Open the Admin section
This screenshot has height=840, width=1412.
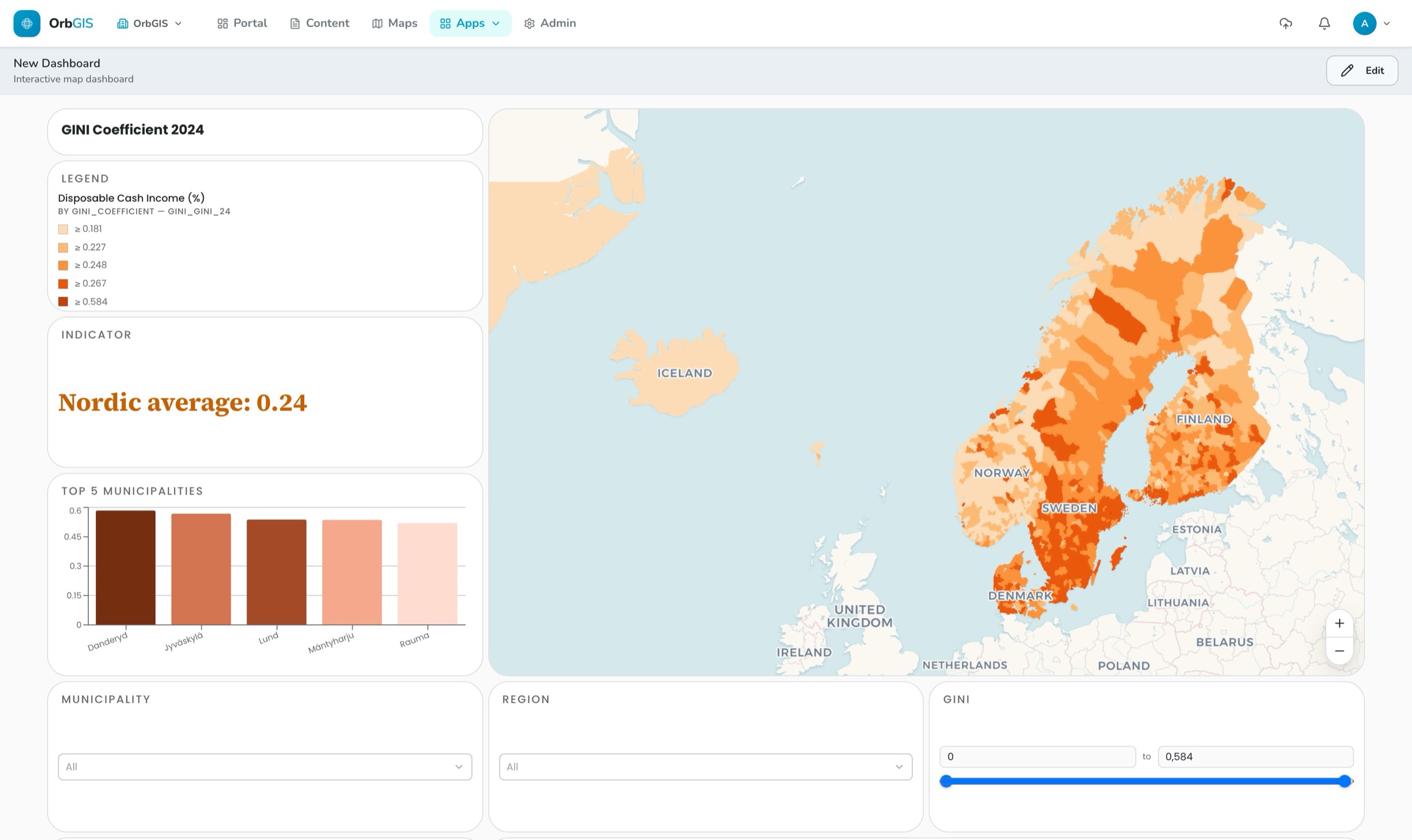550,24
